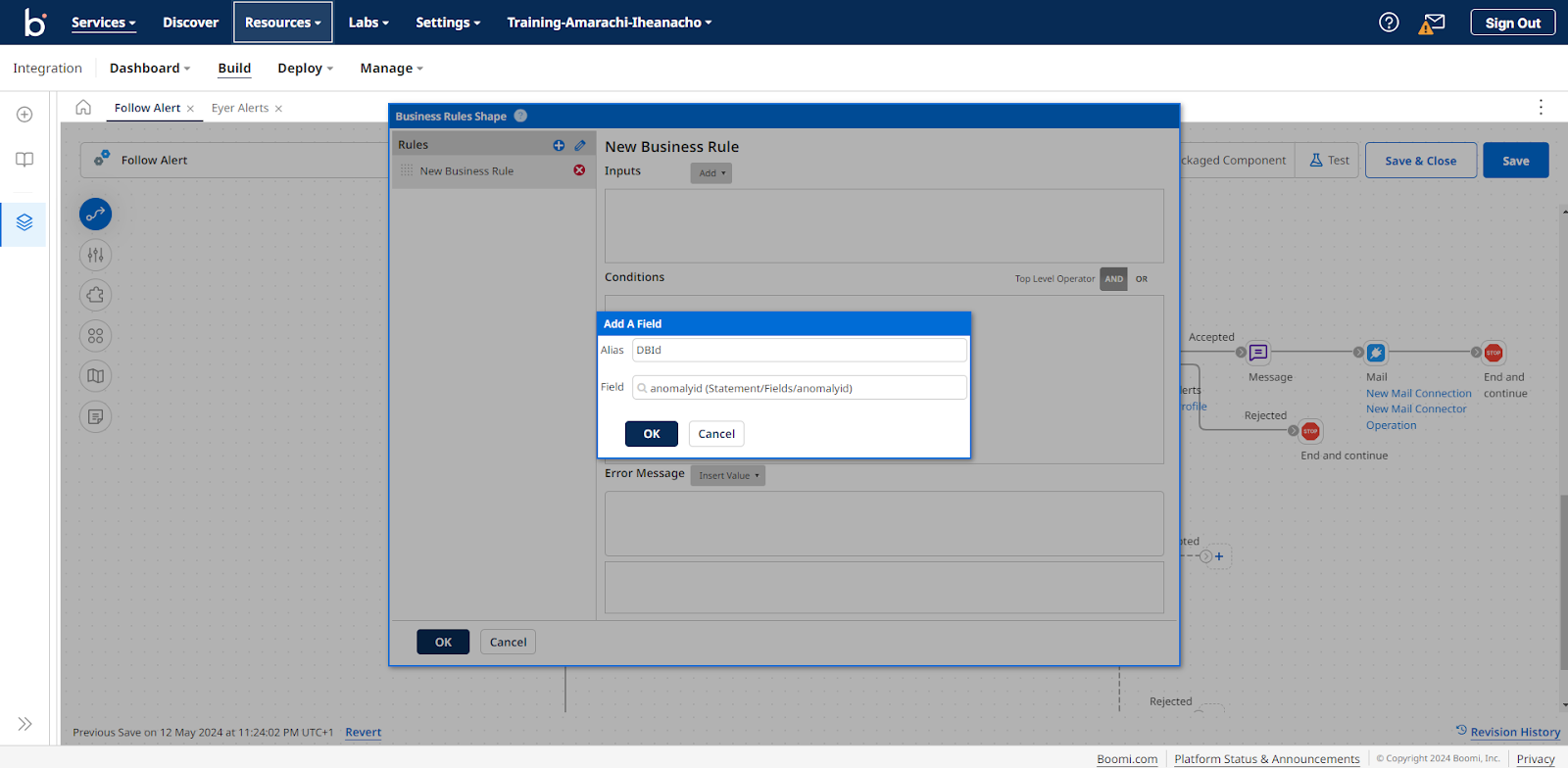Click Cancel in Business Rules Shape dialog
The height and width of the screenshot is (768, 1568).
[x=508, y=642]
